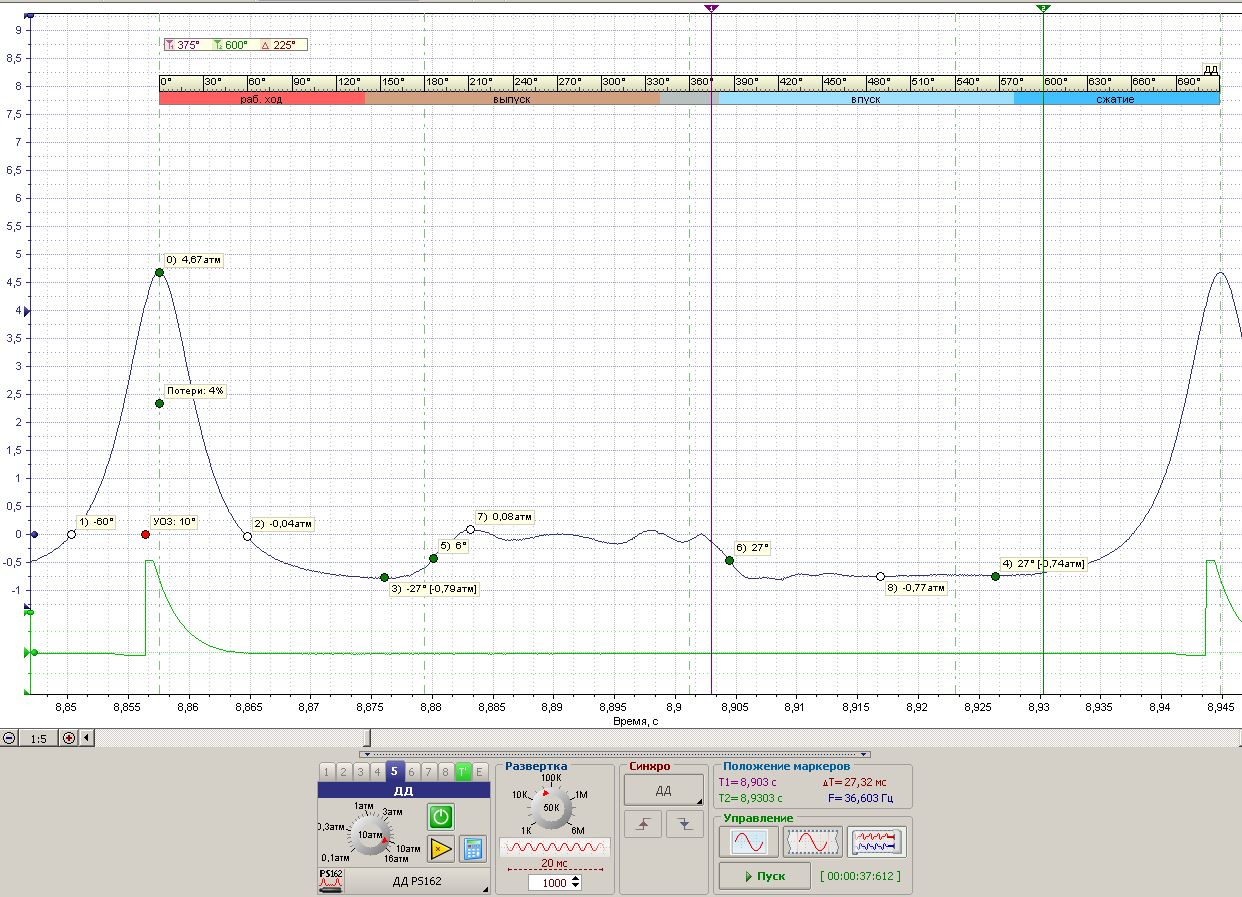Viewport: 1242px width, 897px height.
Task: Click the 1:5 zoom ratio button
Action: (x=39, y=738)
